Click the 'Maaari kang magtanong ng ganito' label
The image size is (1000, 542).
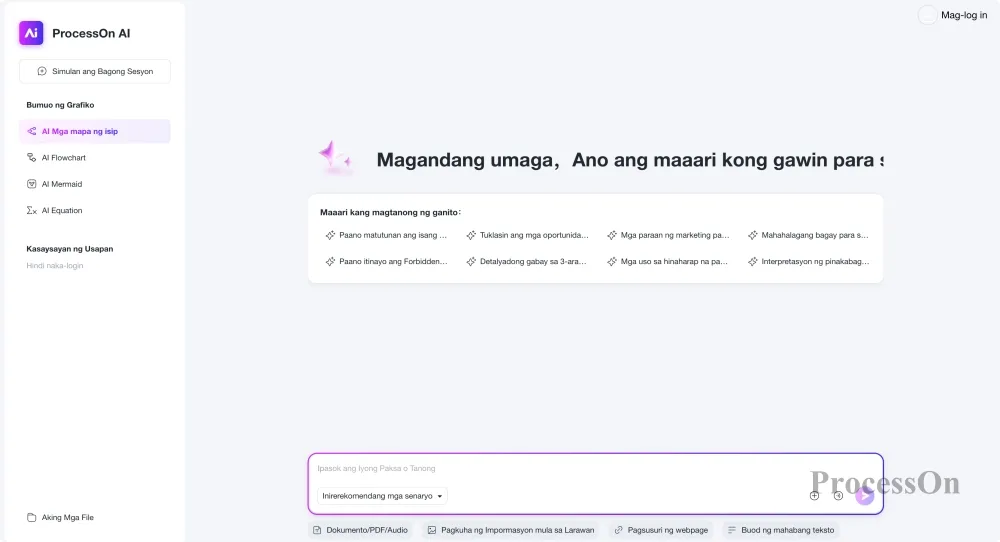390,212
